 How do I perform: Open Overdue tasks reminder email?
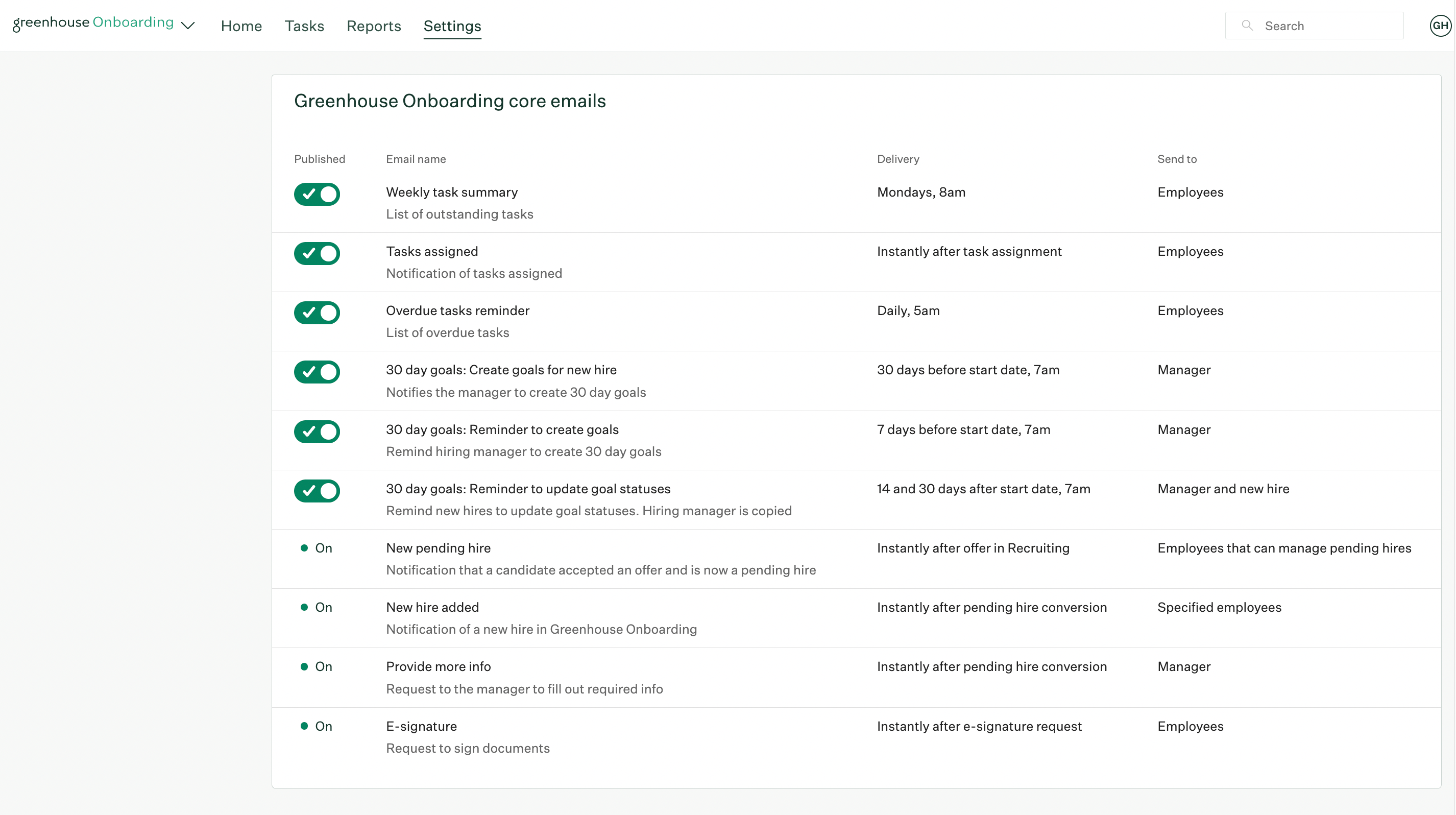(x=457, y=311)
